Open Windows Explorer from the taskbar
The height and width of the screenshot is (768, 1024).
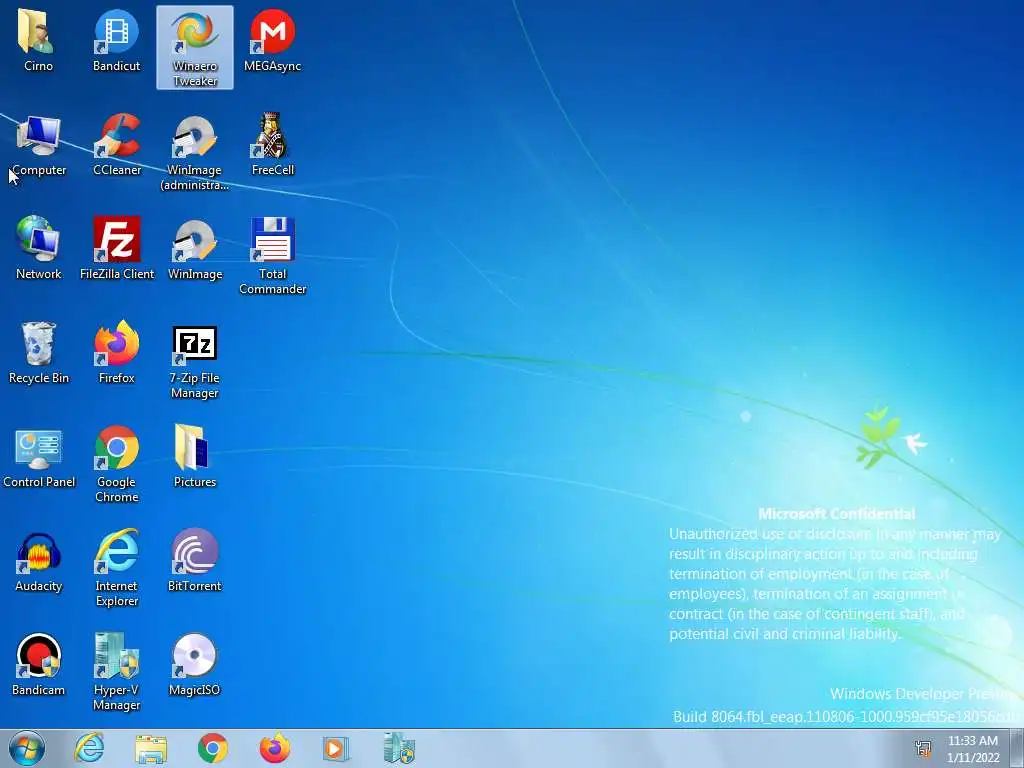click(151, 748)
